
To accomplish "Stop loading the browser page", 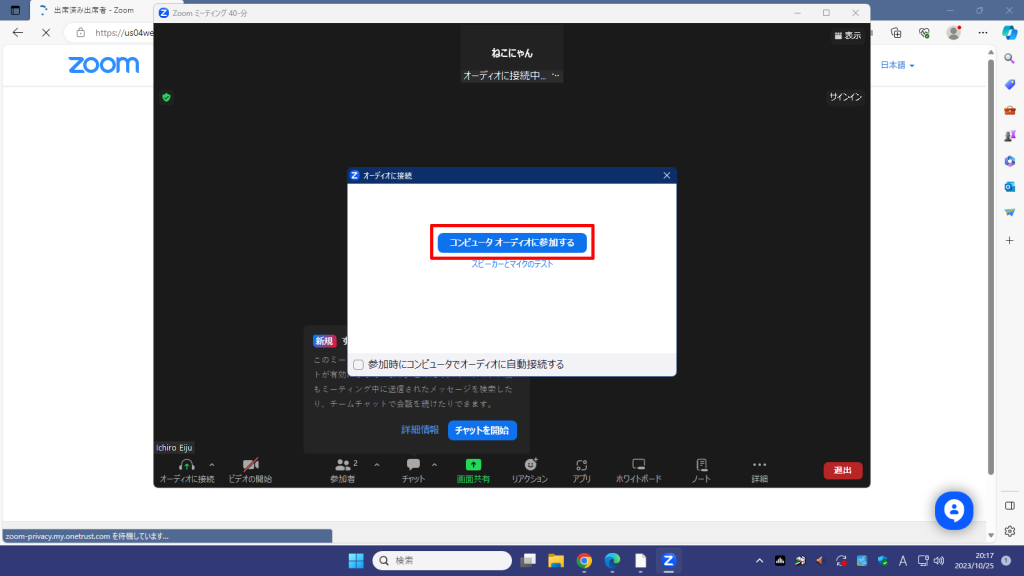I will point(46,33).
